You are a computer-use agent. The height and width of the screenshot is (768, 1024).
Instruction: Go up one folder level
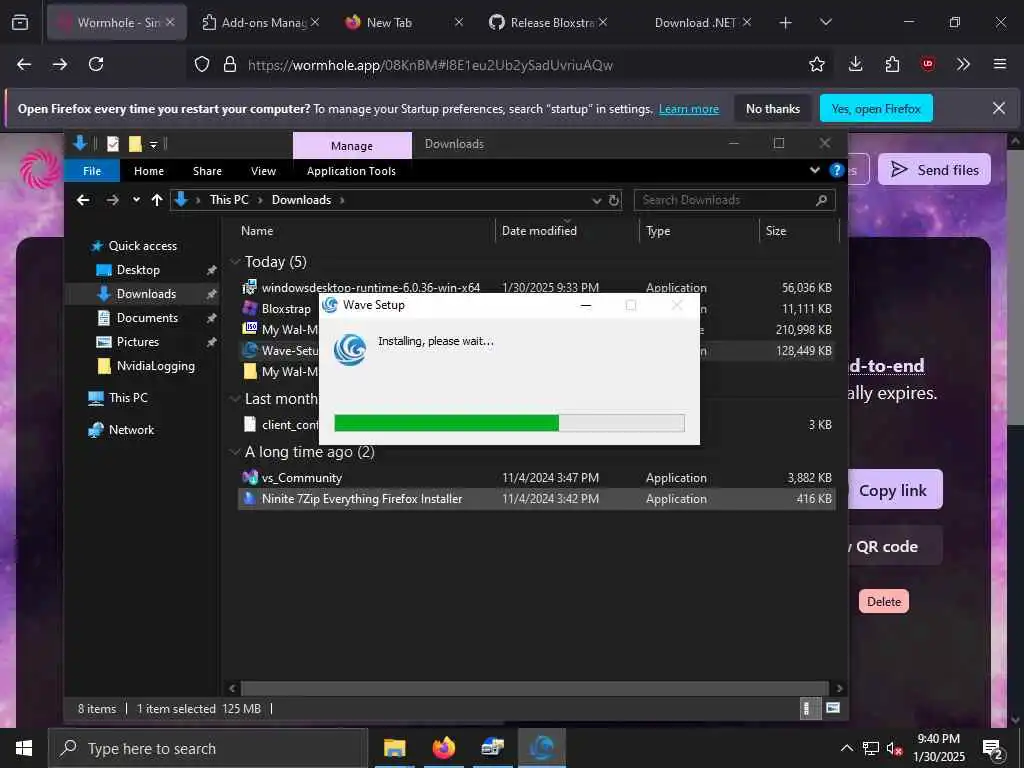coord(157,200)
